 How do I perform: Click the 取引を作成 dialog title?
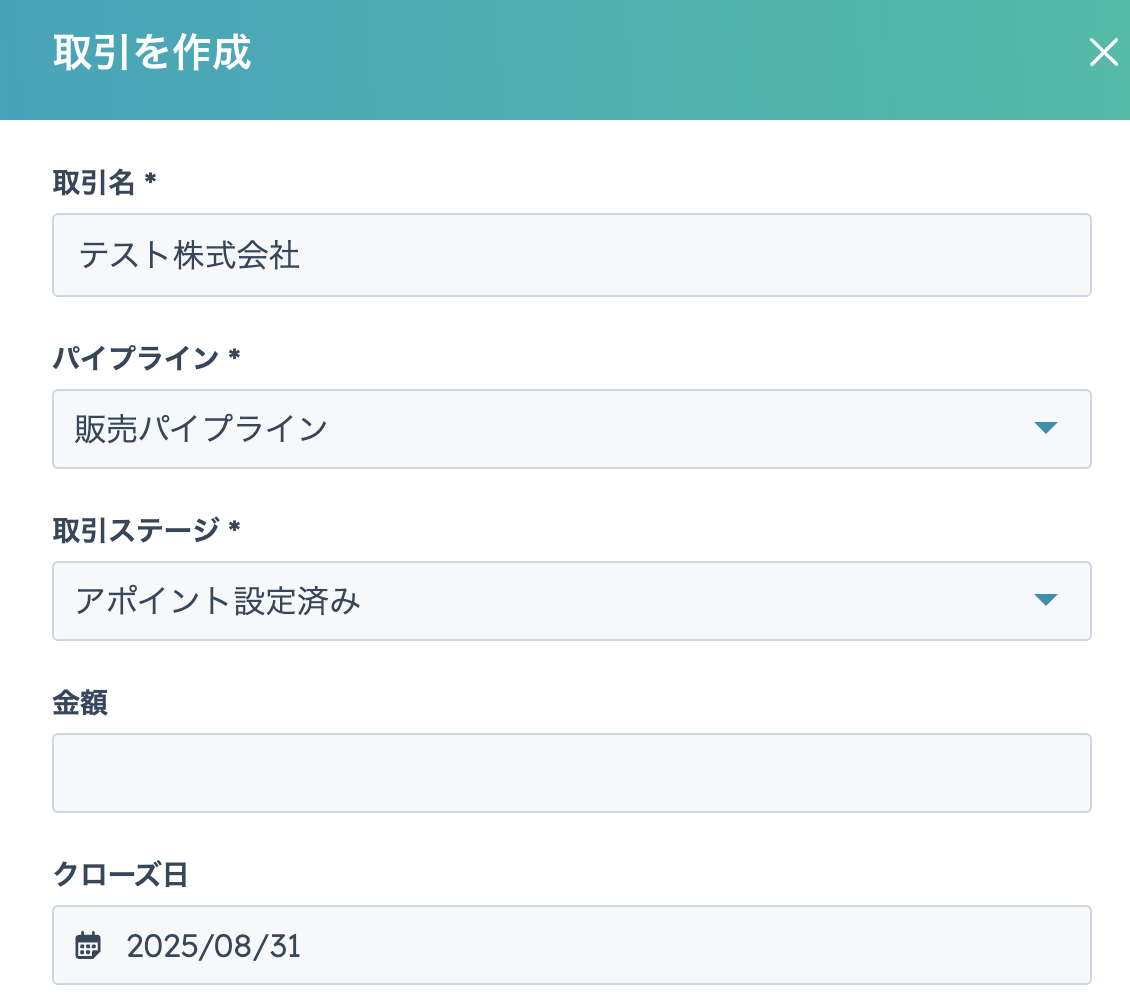point(152,54)
